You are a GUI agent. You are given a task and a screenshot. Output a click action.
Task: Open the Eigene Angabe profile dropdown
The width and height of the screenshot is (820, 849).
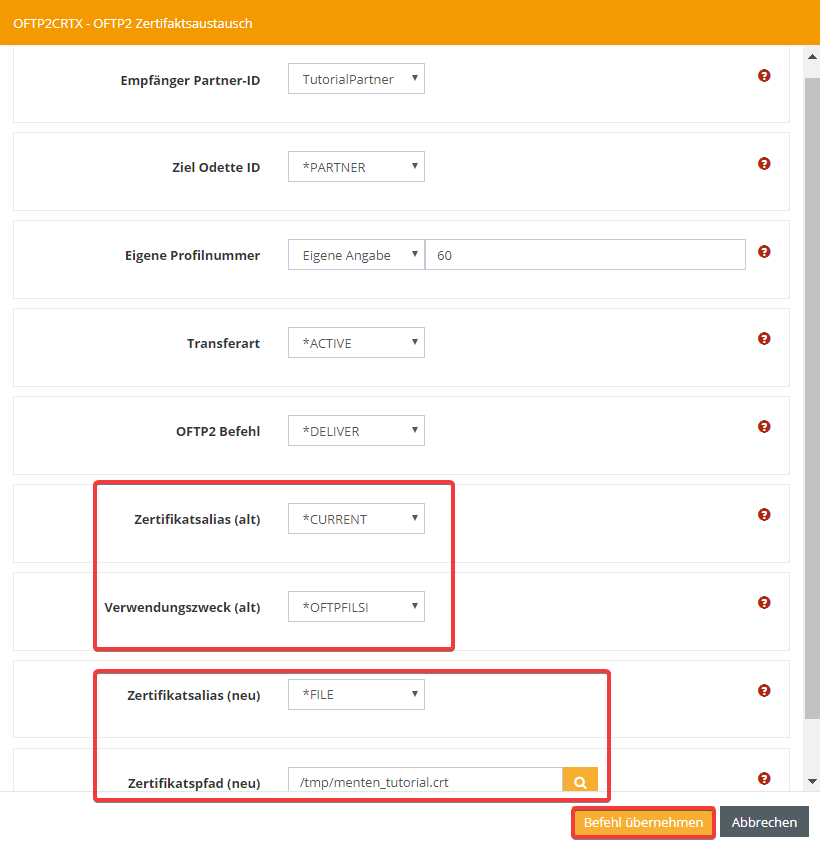point(356,255)
